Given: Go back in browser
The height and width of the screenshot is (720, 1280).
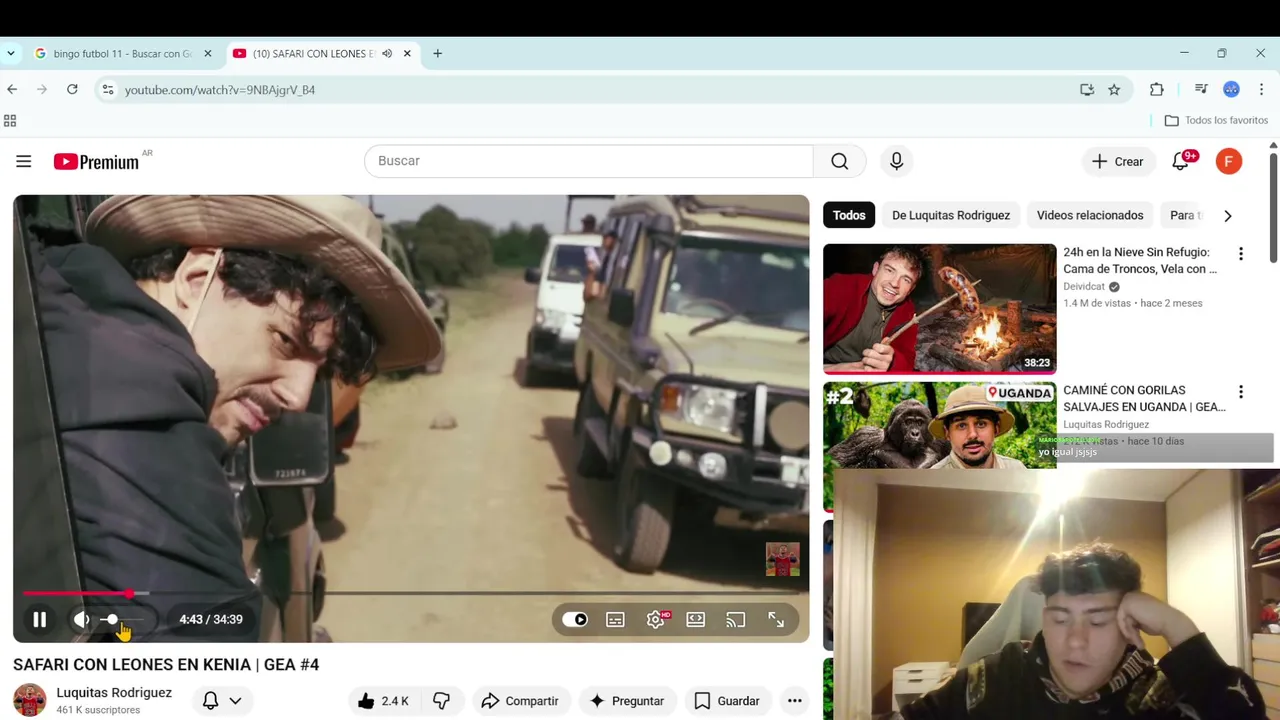Looking at the screenshot, I should tap(12, 89).
